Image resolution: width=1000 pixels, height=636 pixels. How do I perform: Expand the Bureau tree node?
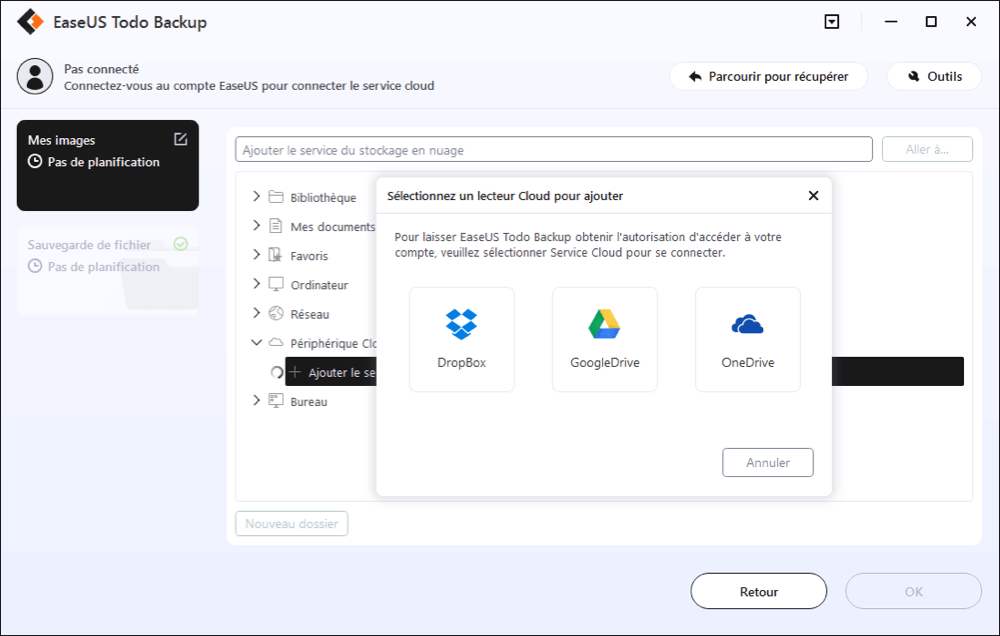(x=256, y=401)
